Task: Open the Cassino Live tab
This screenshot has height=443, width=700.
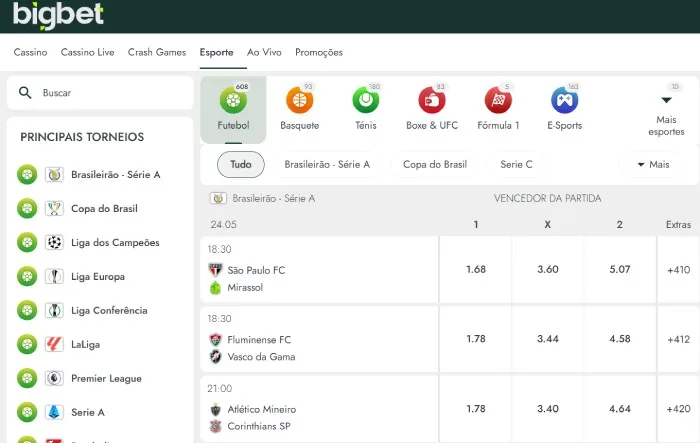Action: [x=88, y=52]
